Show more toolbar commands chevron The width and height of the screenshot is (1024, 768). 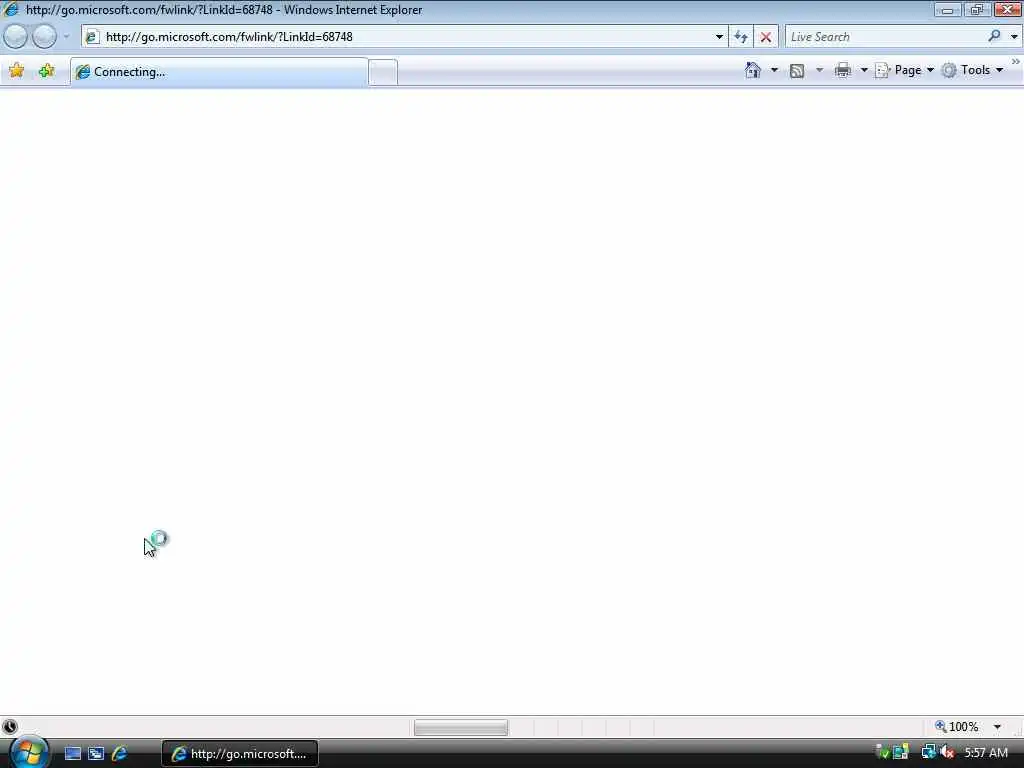[1016, 62]
